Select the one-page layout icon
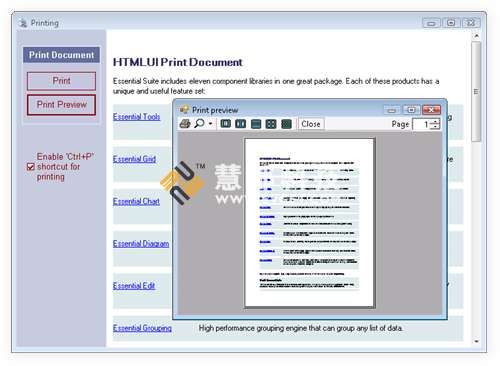The width and height of the screenshot is (500, 366). pos(226,124)
